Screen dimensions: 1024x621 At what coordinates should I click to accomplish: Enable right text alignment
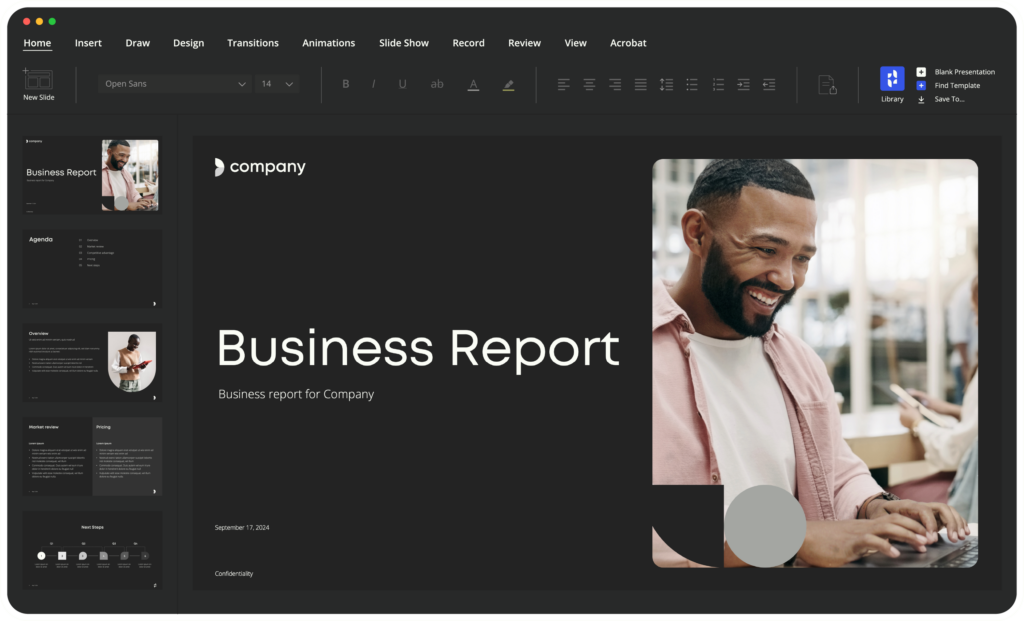[x=614, y=84]
